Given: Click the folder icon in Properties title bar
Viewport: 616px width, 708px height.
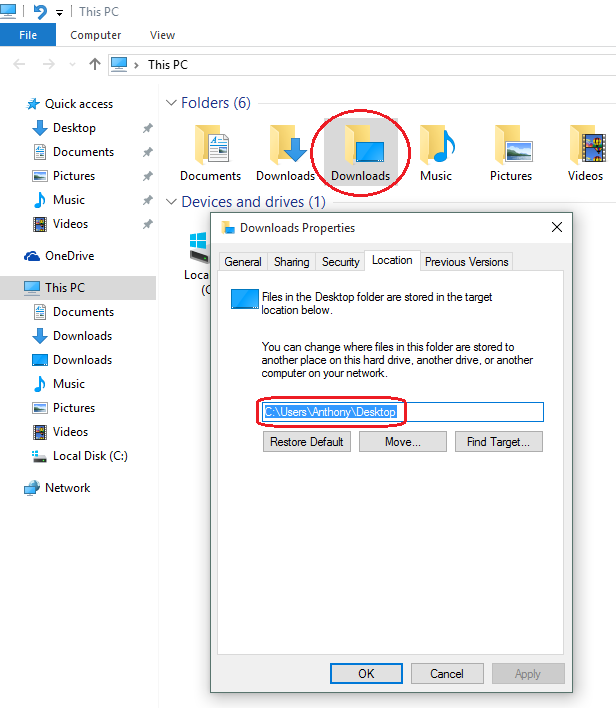Looking at the screenshot, I should (228, 228).
